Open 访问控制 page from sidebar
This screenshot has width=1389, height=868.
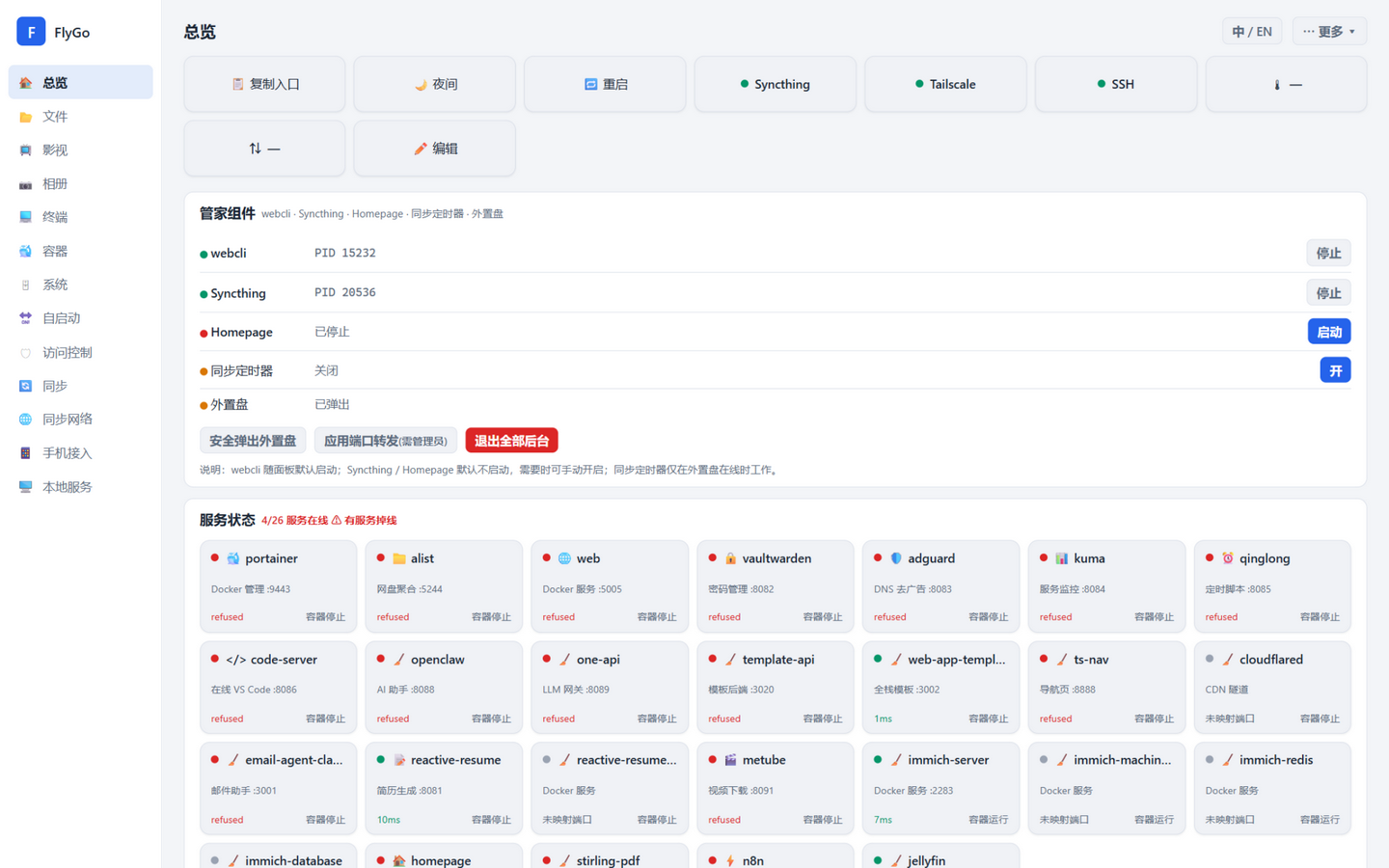(x=81, y=353)
